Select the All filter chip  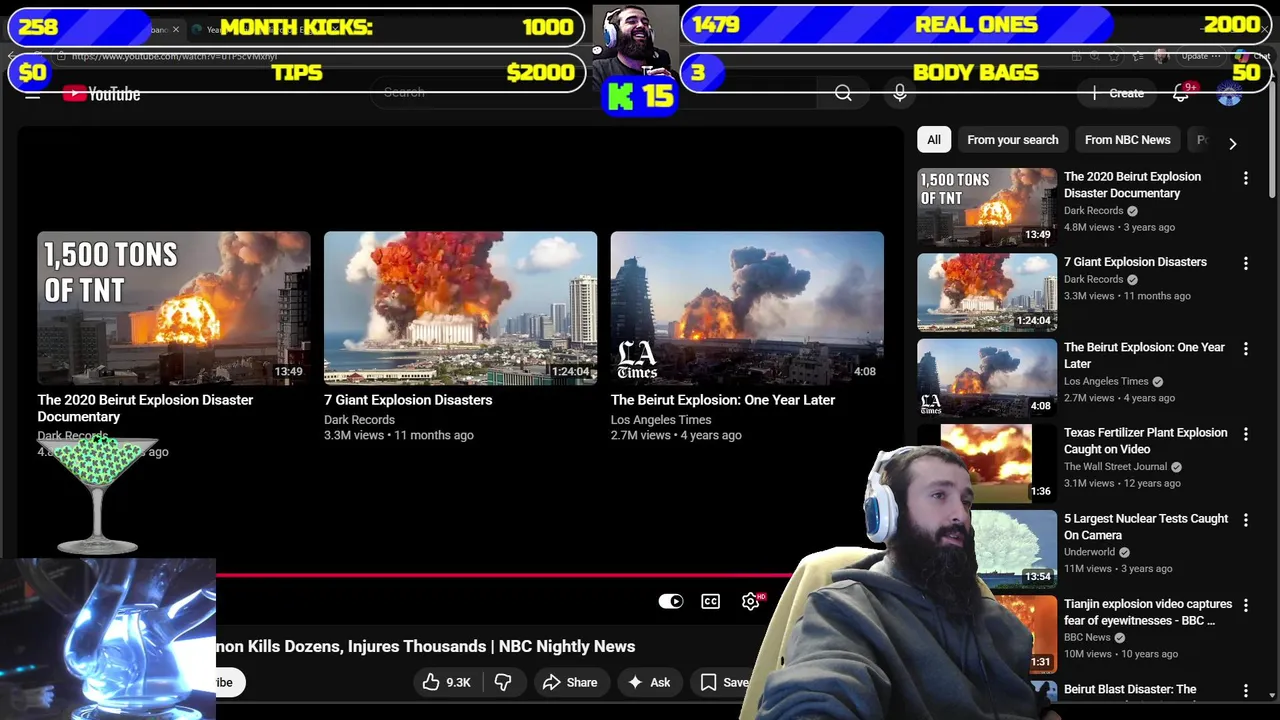[x=934, y=140]
